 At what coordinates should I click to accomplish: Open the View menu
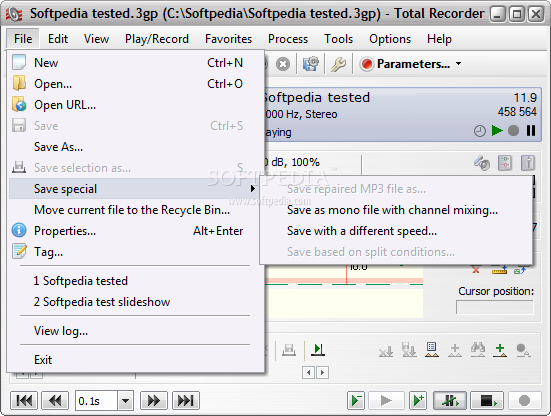[x=96, y=39]
